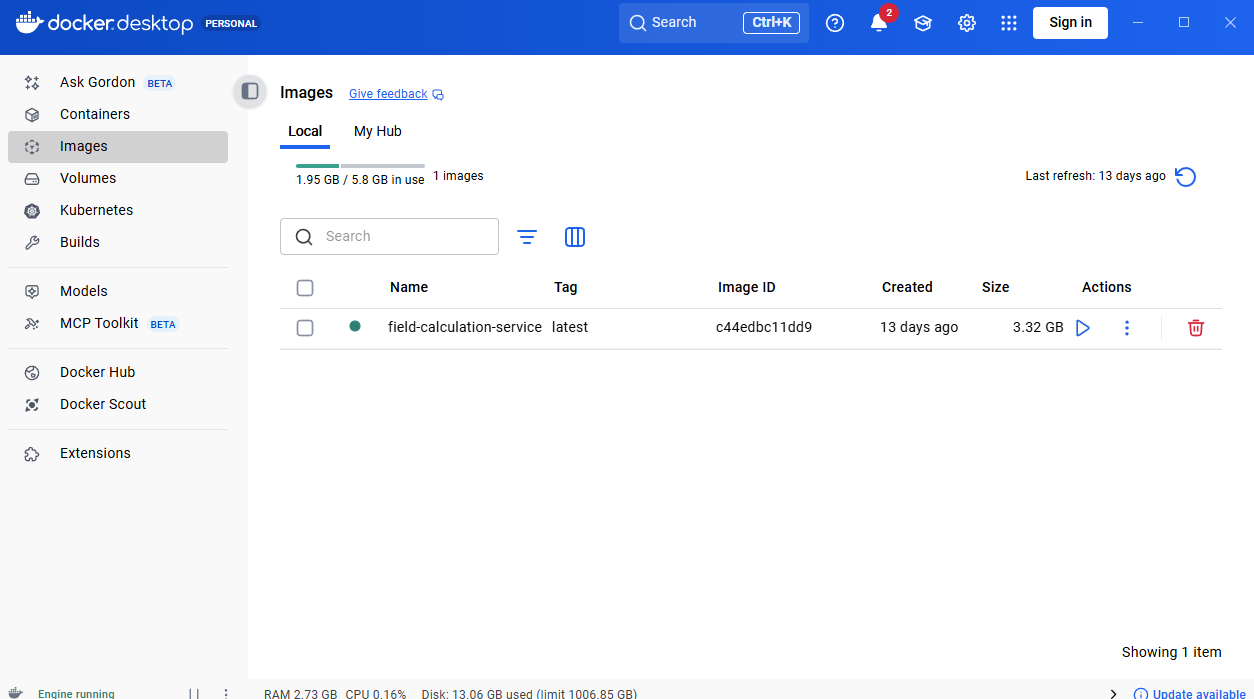Click the Sign in button
Viewport: 1254px width, 699px height.
tap(1070, 22)
